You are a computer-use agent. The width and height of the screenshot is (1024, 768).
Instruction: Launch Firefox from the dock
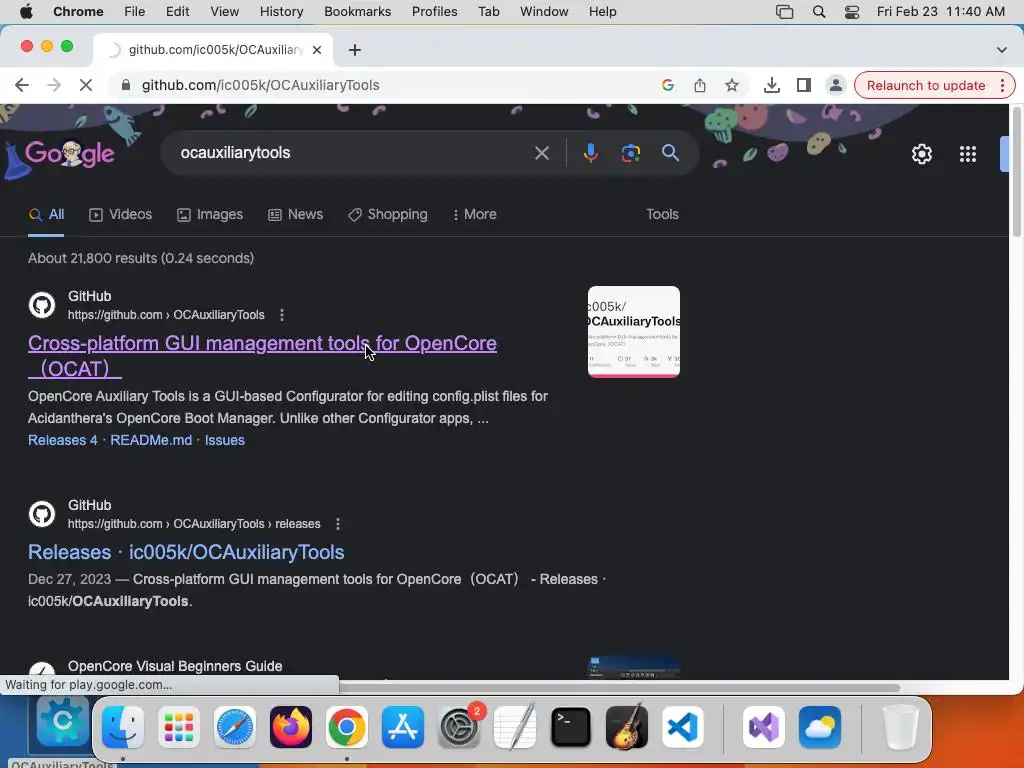291,727
